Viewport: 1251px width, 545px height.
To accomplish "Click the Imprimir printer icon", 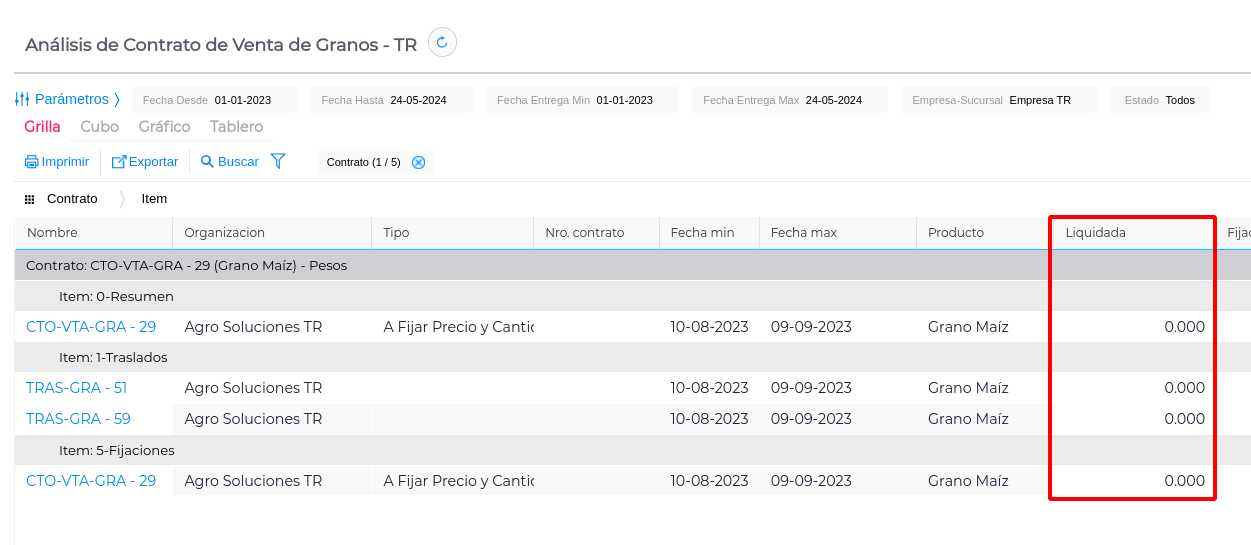I will tap(32, 162).
